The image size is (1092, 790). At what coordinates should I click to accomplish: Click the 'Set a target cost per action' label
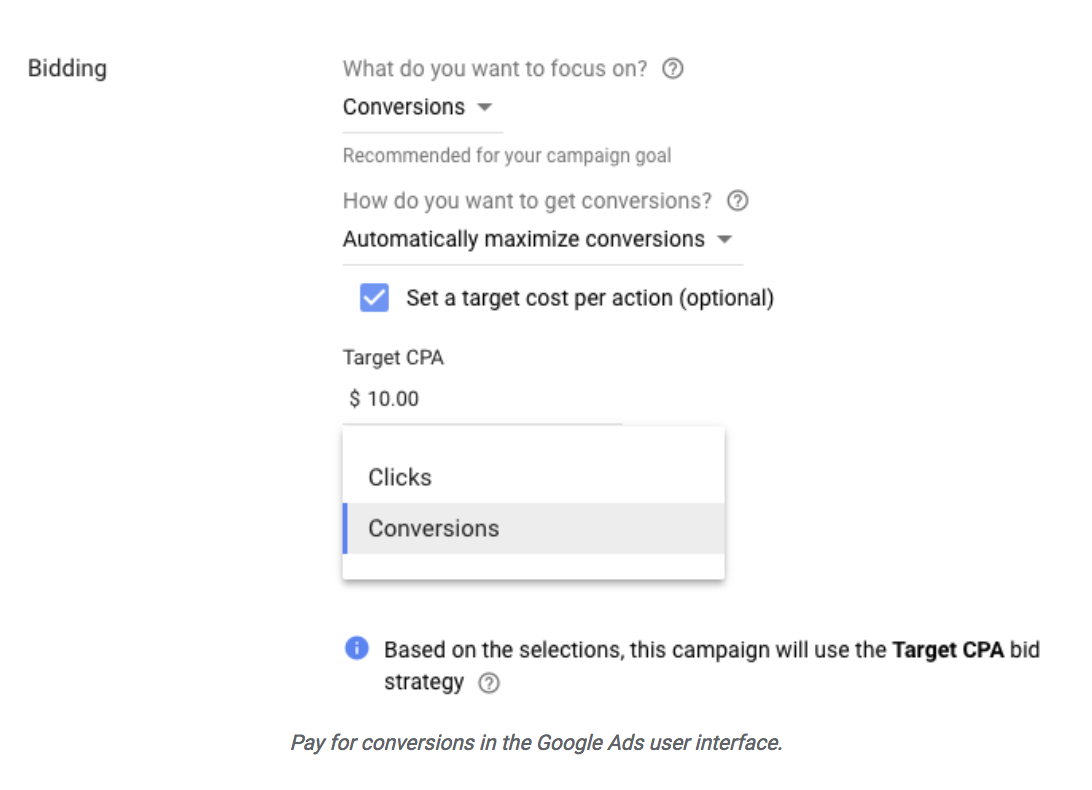[589, 298]
